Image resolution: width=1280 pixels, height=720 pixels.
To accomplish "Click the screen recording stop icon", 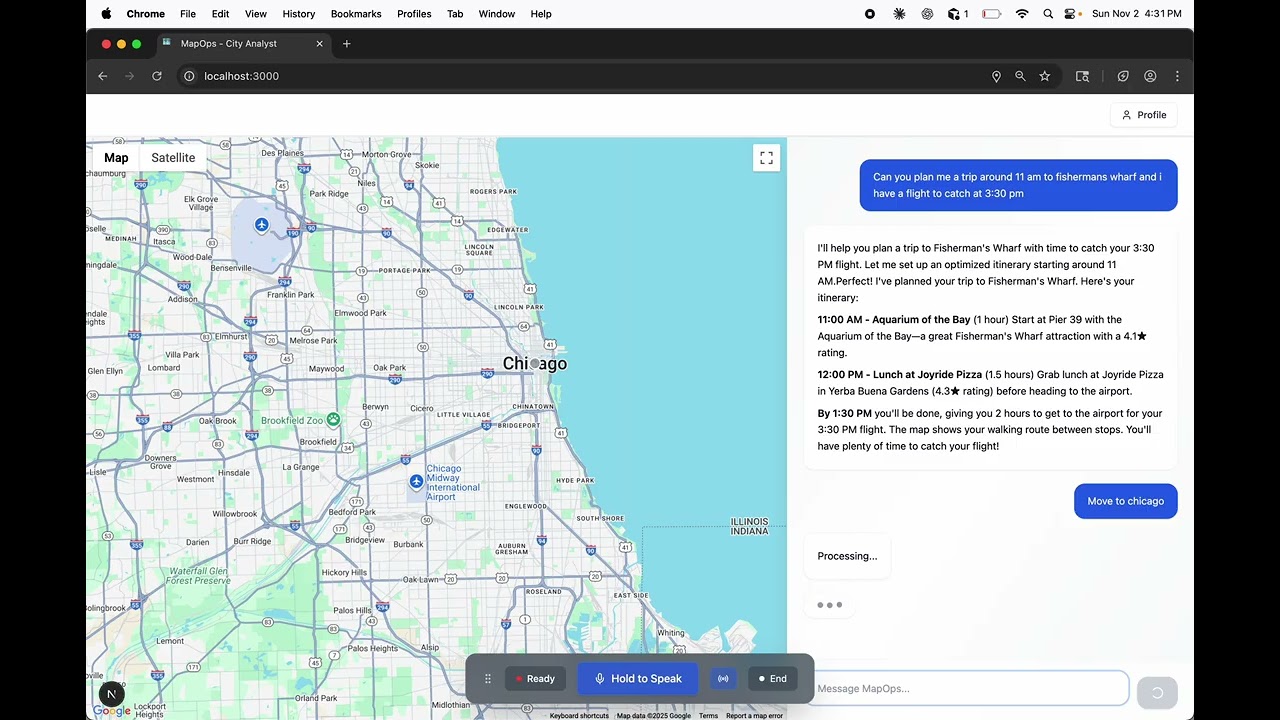I will 870,14.
